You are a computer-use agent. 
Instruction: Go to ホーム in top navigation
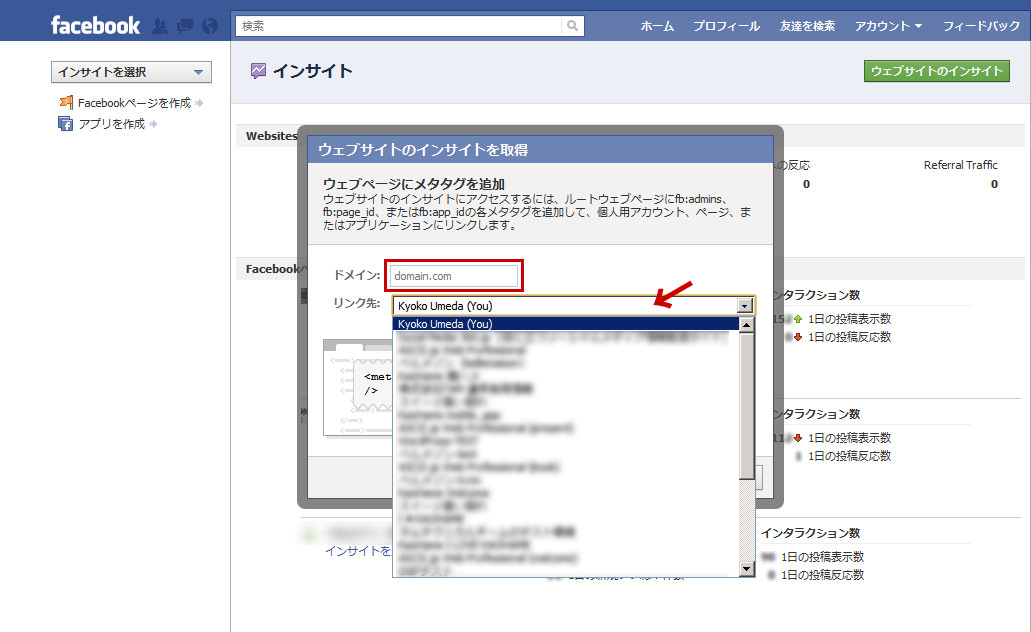(x=657, y=26)
